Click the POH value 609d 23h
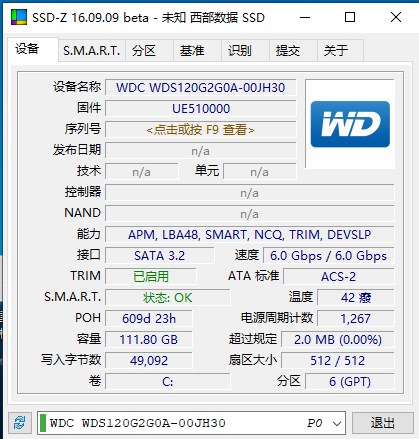 (x=149, y=319)
